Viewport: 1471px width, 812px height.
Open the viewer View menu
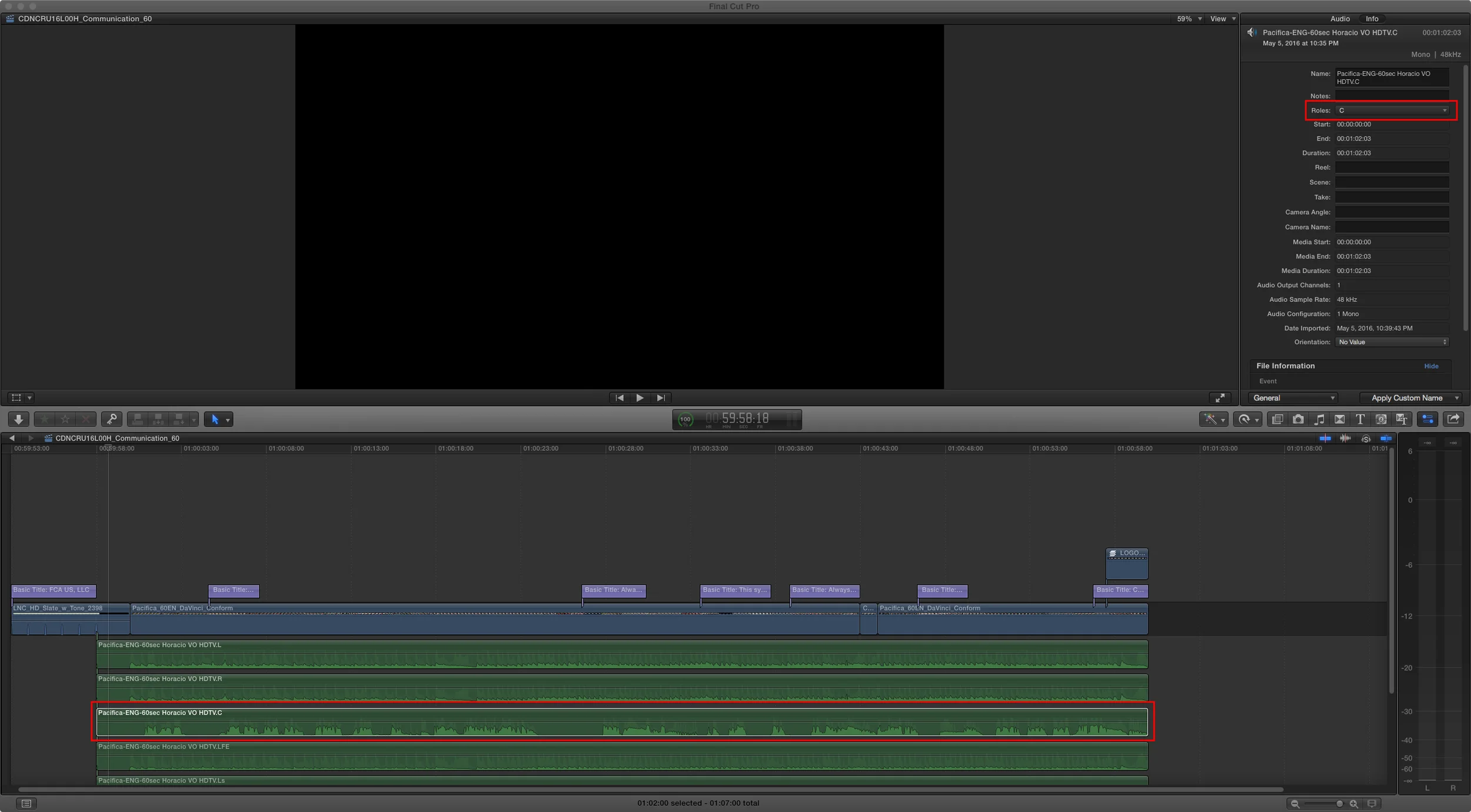click(1222, 19)
